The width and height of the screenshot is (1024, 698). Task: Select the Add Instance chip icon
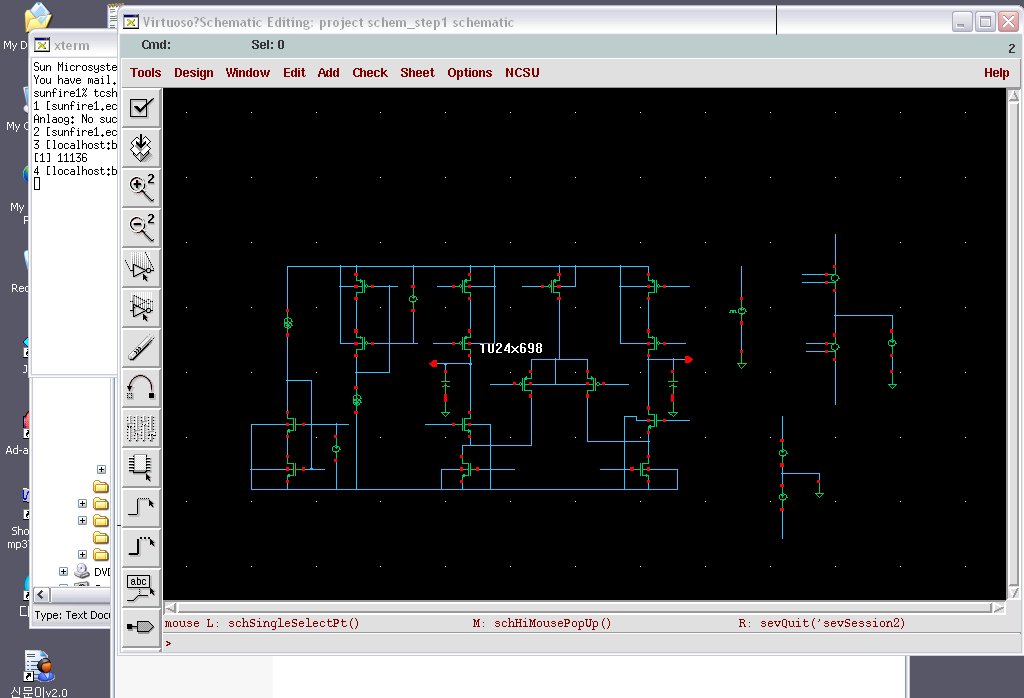pyautogui.click(x=141, y=466)
